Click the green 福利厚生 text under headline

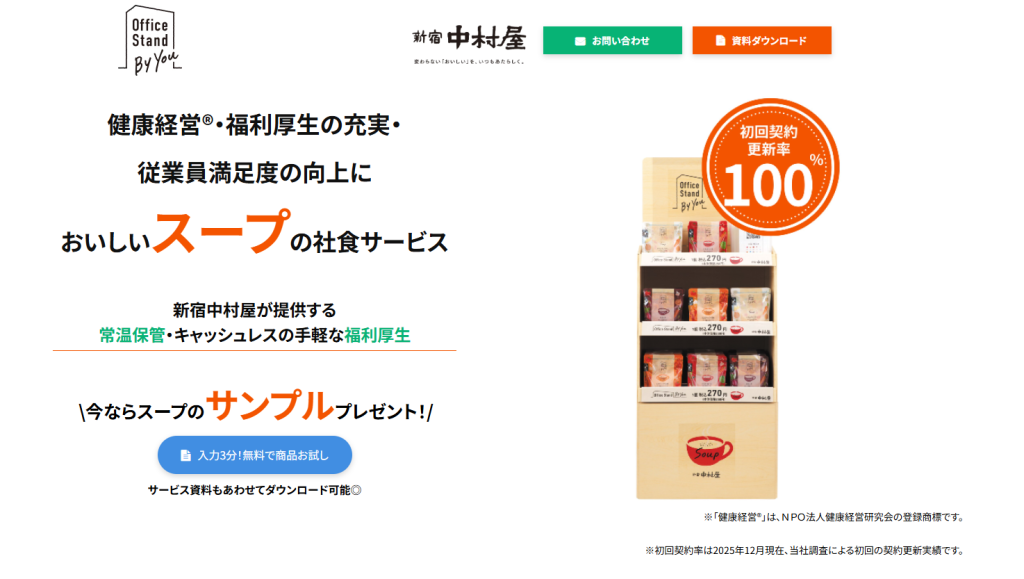[377, 336]
